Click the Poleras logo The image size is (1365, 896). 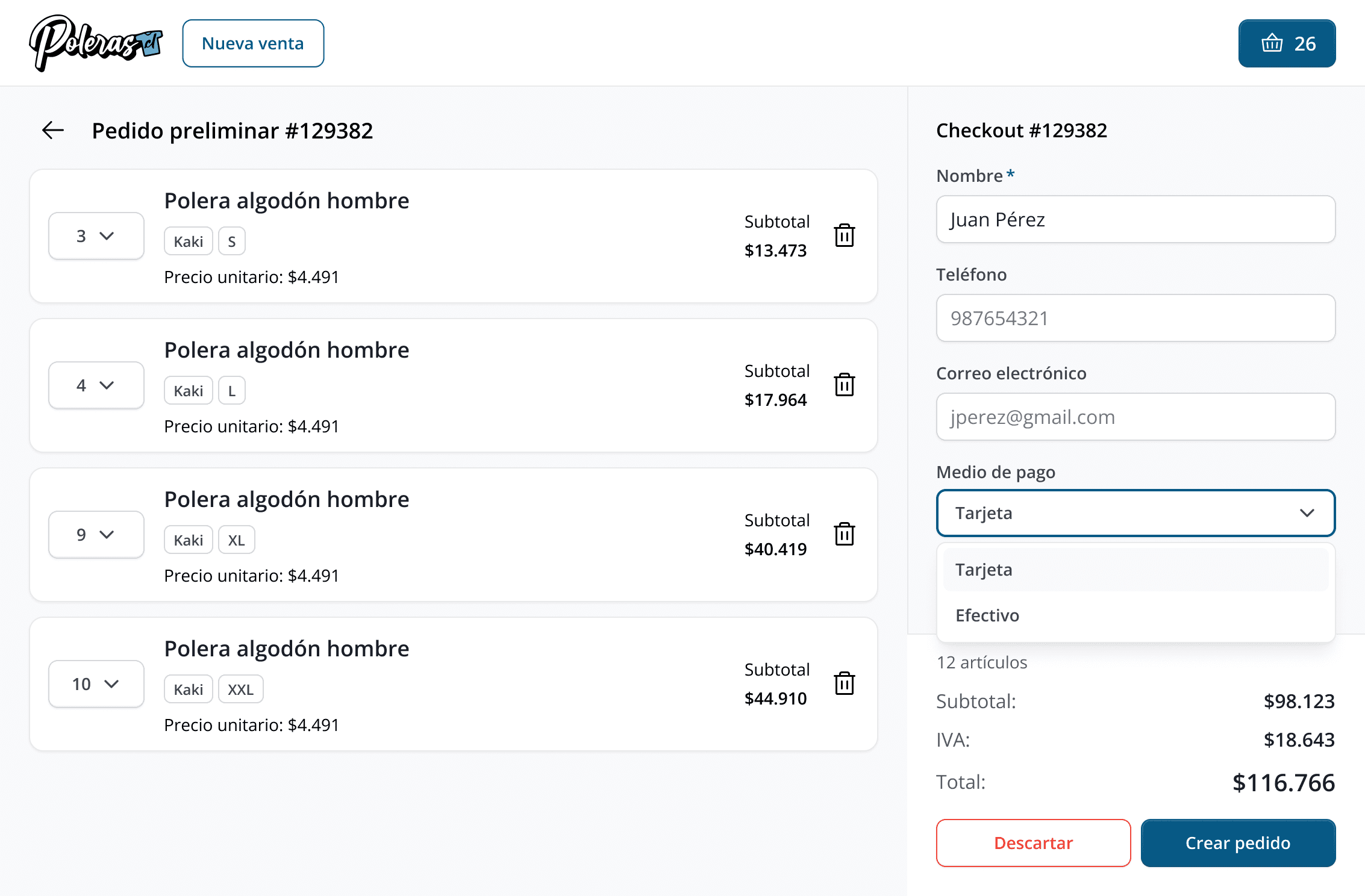(96, 43)
